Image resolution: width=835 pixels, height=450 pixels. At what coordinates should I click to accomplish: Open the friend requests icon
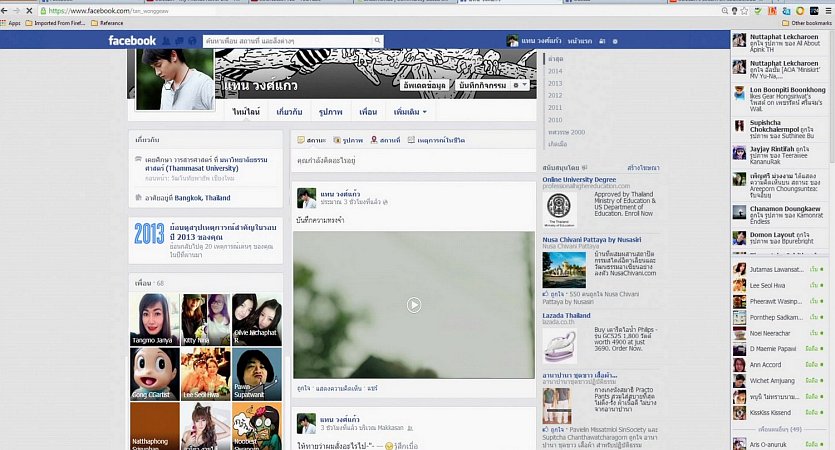point(166,41)
